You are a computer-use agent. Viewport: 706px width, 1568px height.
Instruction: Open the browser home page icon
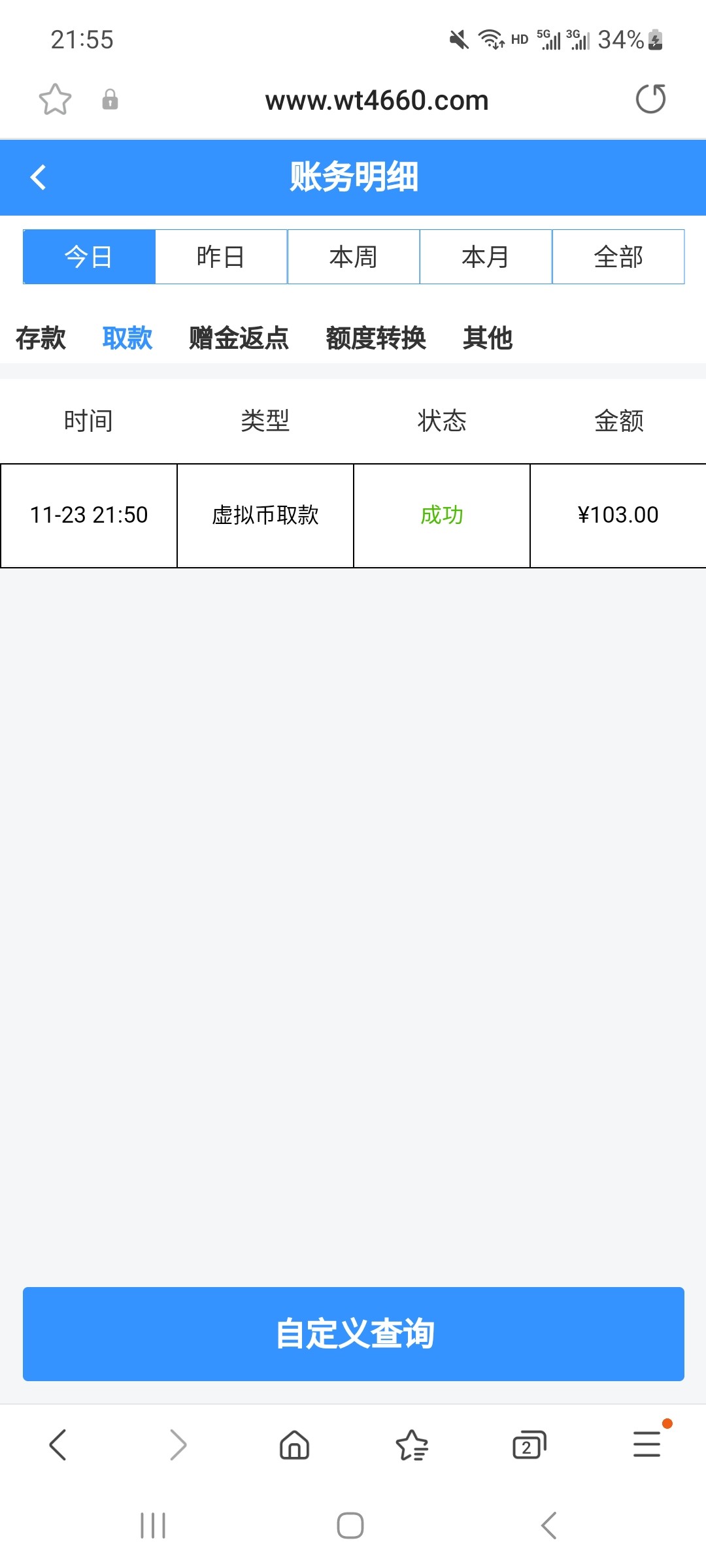[x=294, y=1445]
